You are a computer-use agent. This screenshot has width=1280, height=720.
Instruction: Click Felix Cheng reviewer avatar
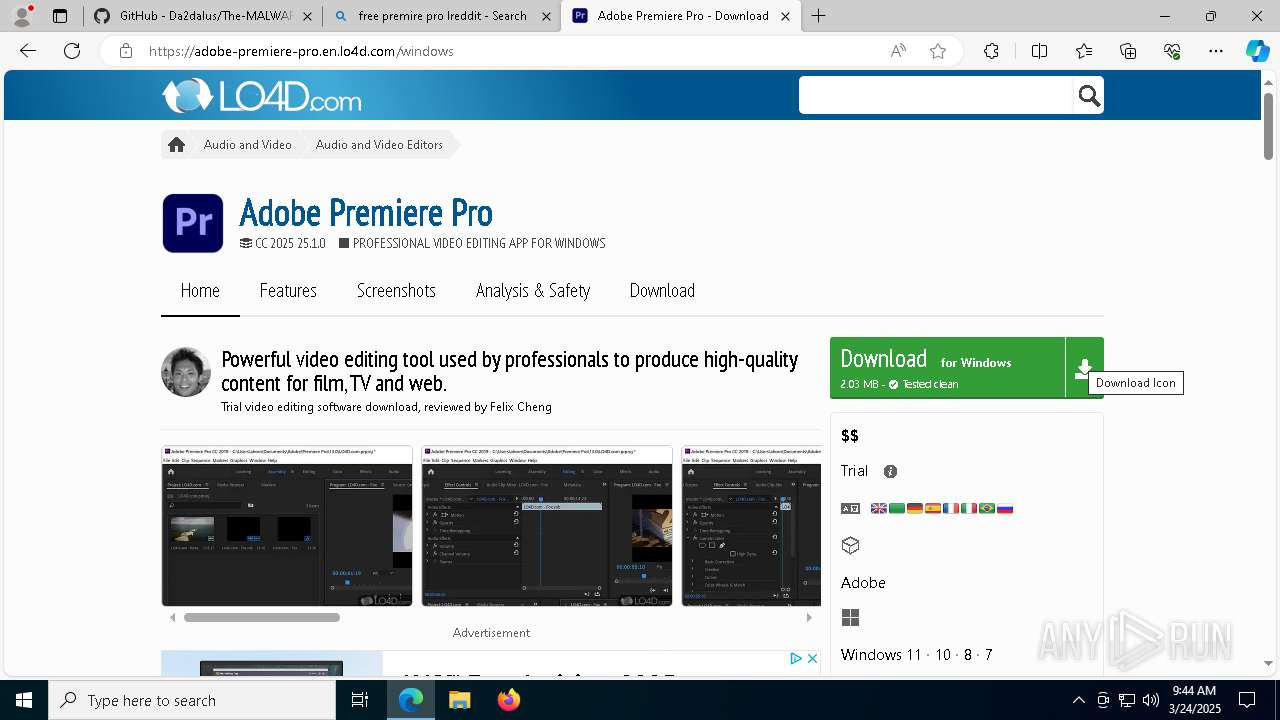tap(186, 372)
